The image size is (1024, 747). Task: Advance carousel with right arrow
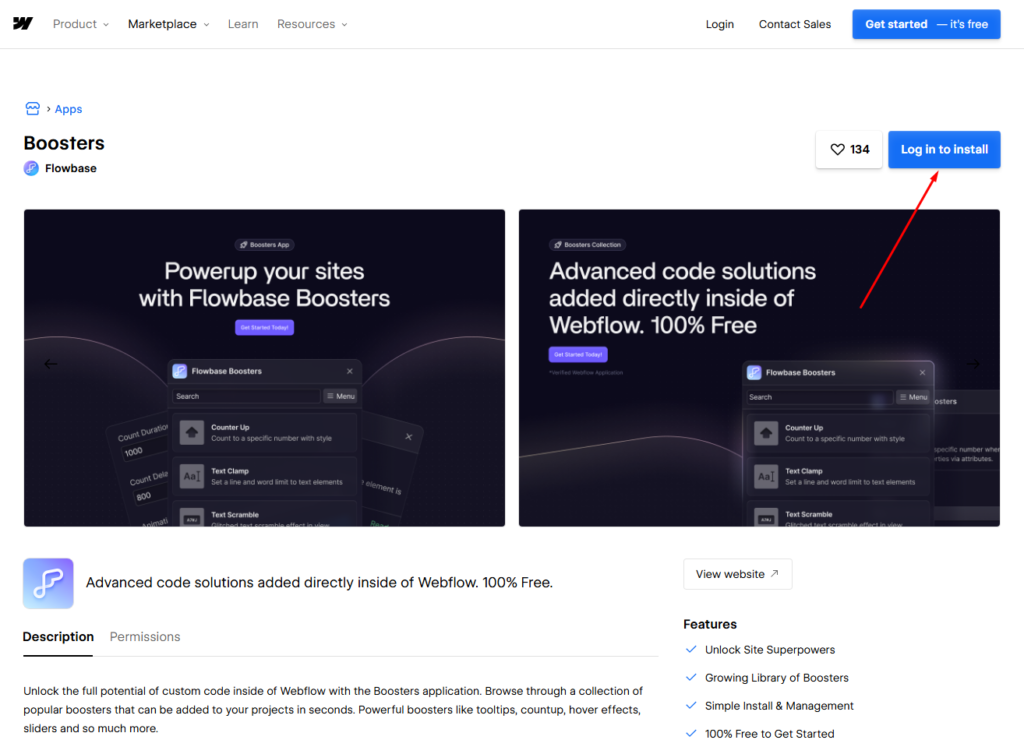click(x=973, y=364)
